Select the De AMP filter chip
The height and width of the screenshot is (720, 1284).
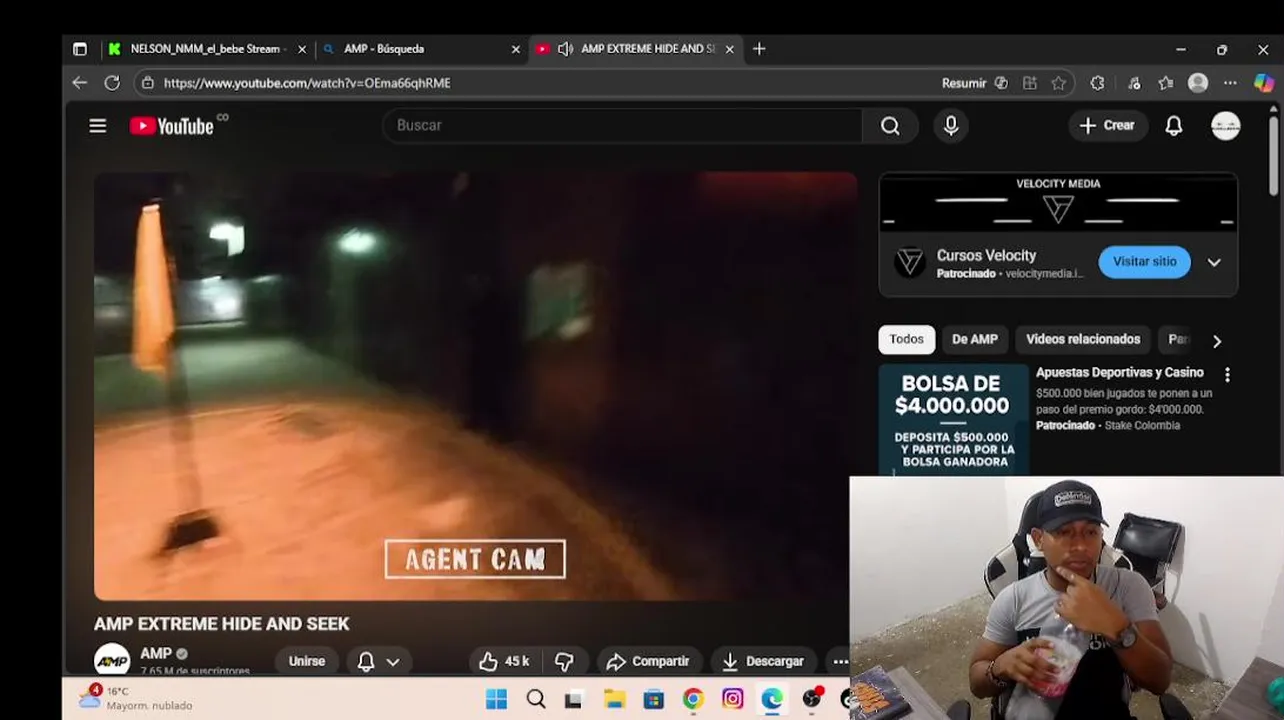(x=975, y=340)
